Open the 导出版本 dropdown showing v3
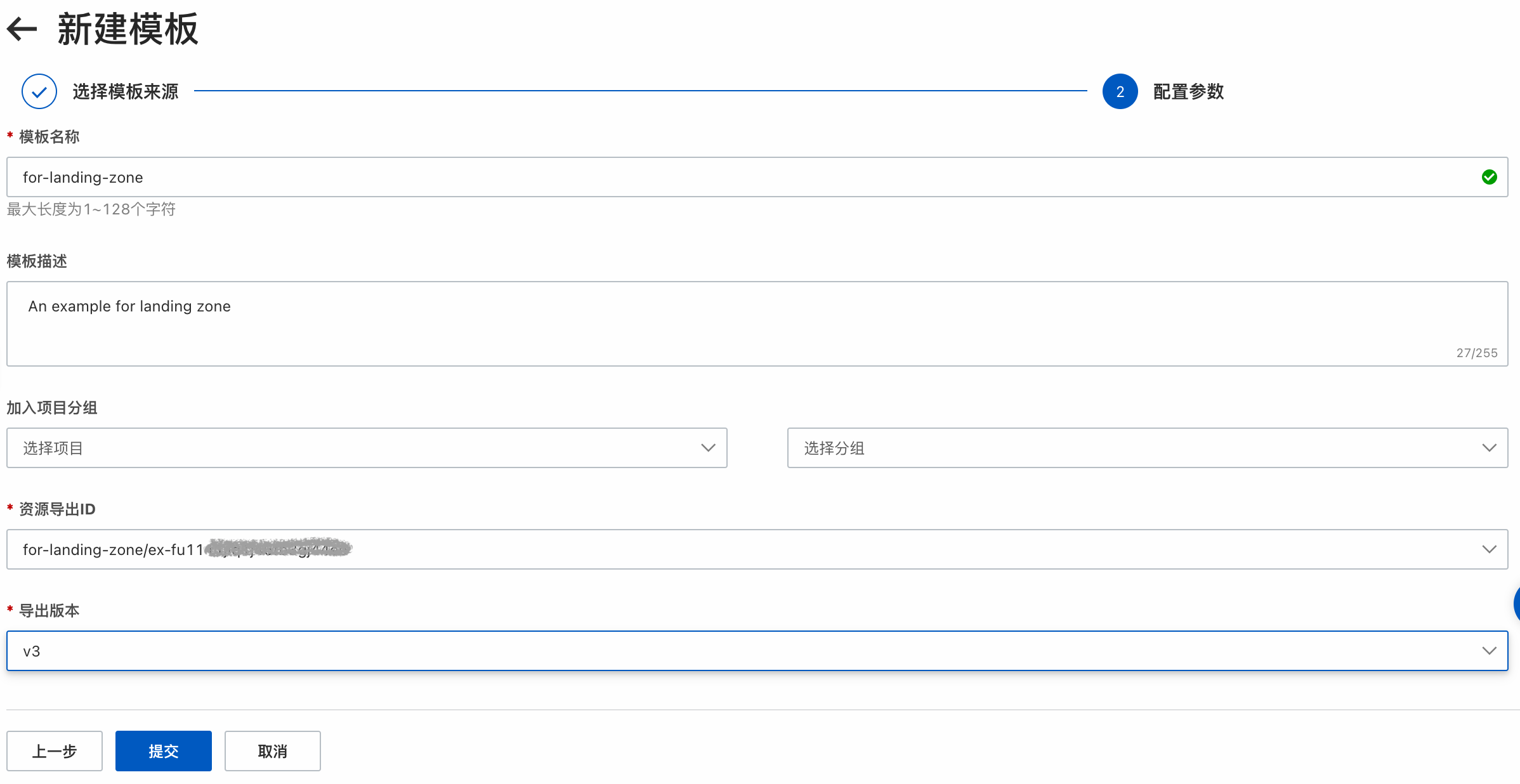The image size is (1520, 784). point(757,651)
